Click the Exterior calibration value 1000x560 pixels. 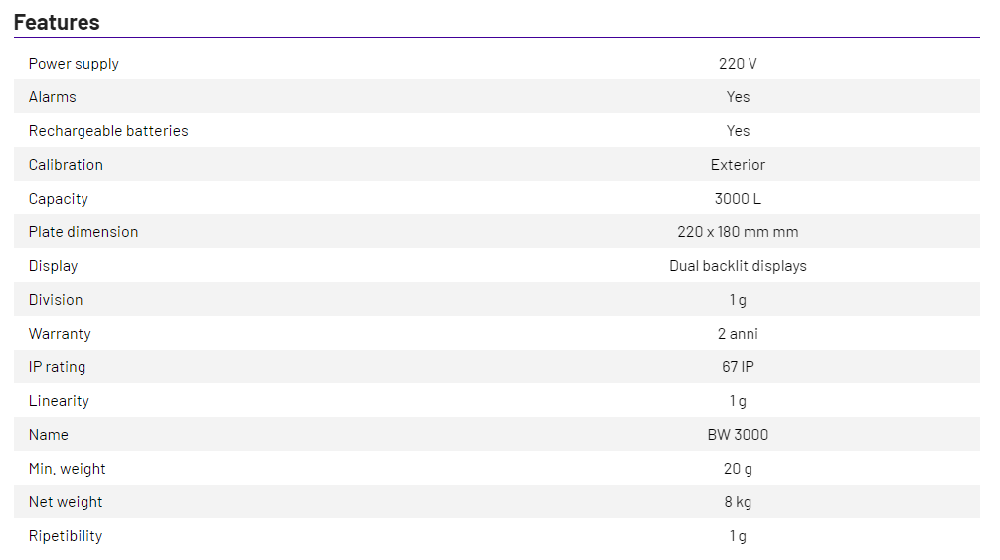pyautogui.click(x=738, y=165)
